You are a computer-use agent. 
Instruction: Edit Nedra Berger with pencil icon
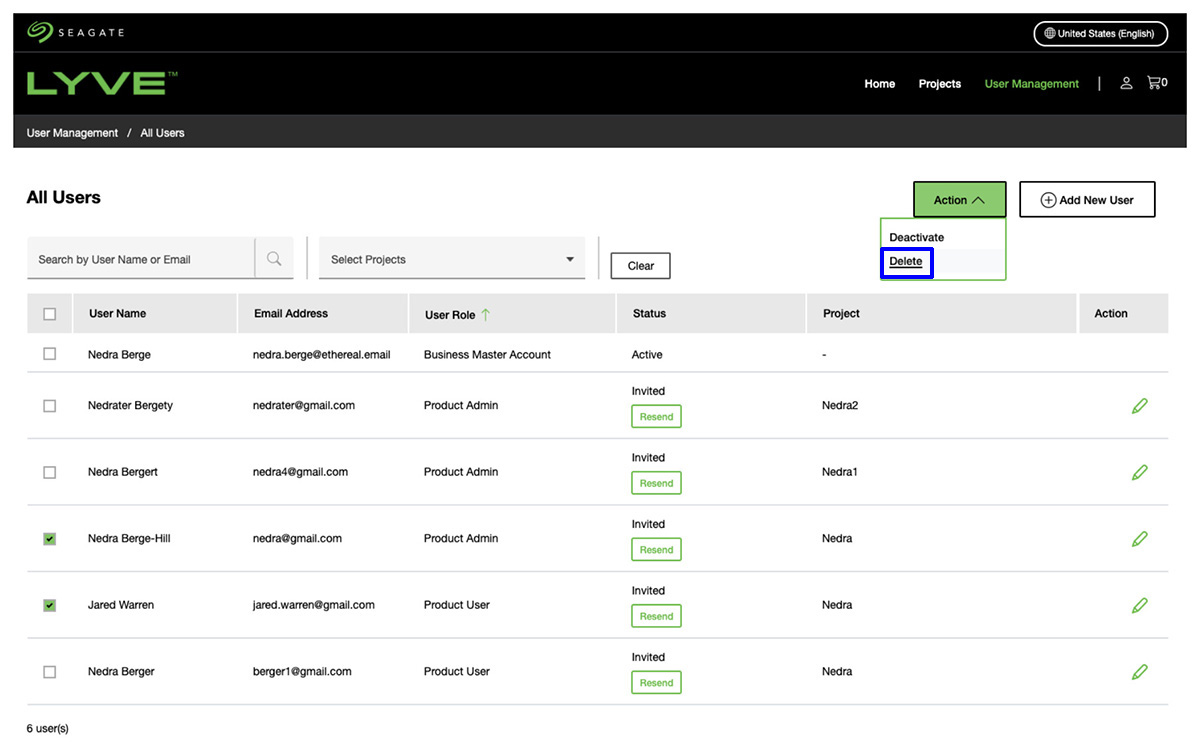[1139, 672]
